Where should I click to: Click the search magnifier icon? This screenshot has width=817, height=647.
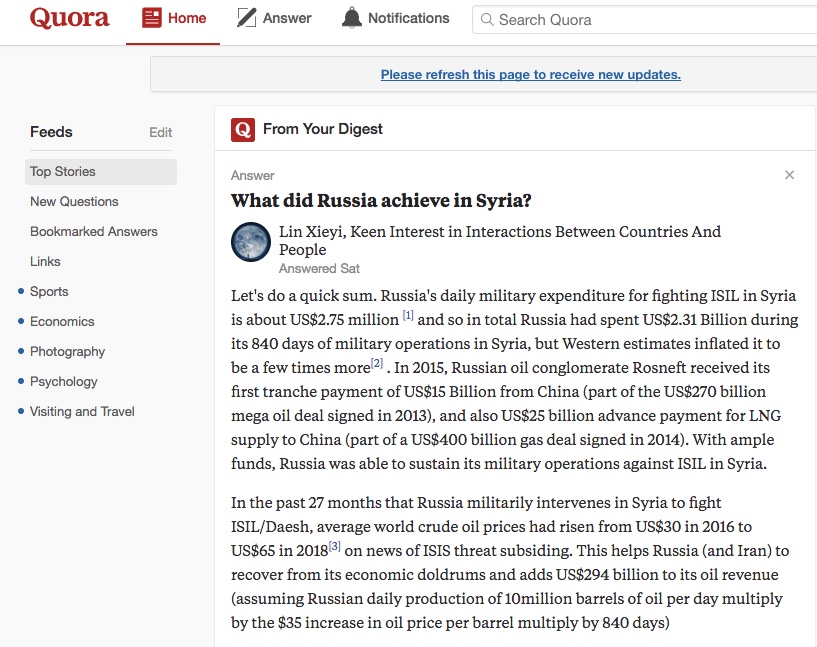(x=486, y=19)
